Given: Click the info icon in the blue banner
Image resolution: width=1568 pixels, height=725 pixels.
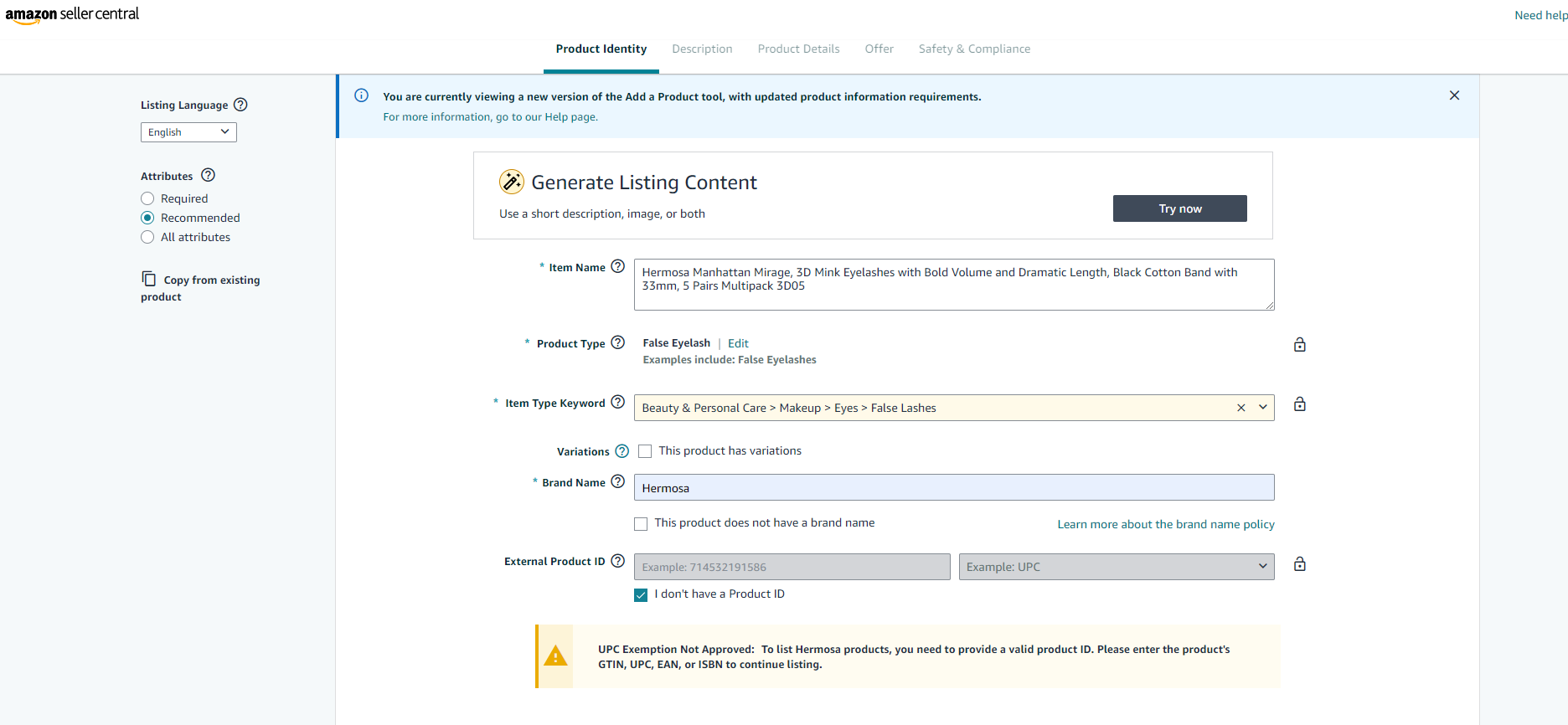Looking at the screenshot, I should (x=362, y=95).
